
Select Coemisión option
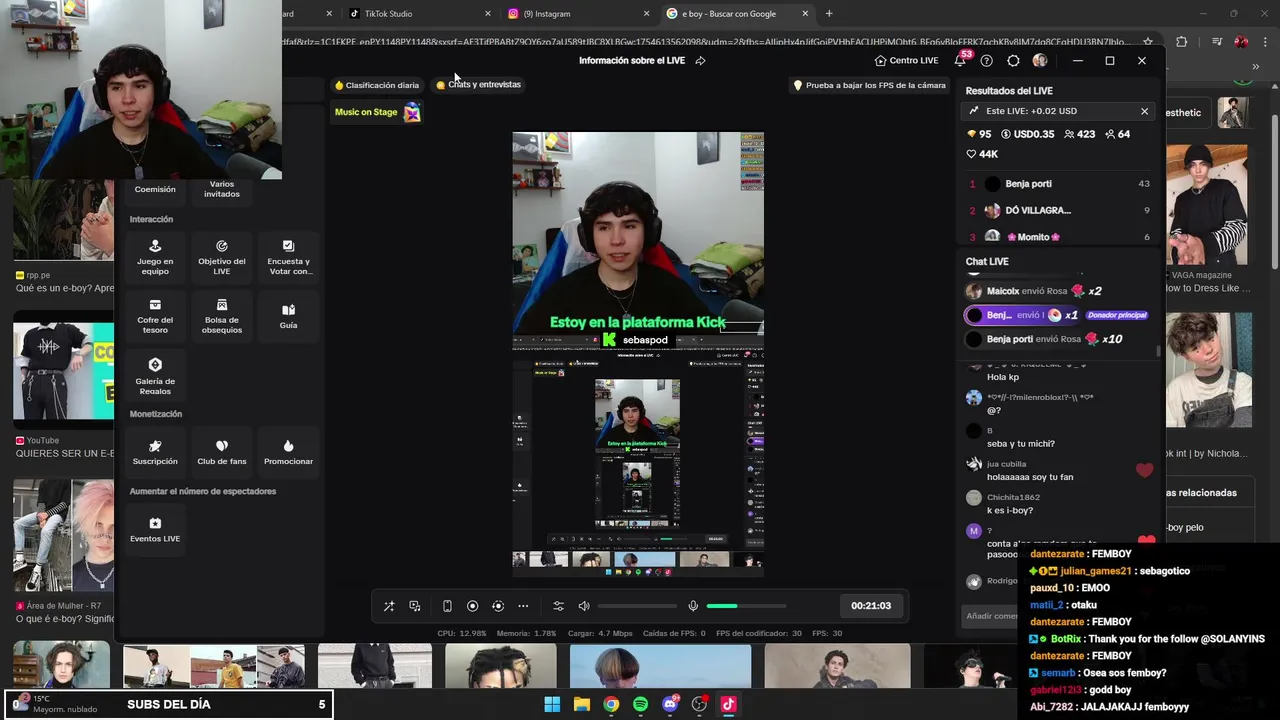pyautogui.click(x=155, y=188)
